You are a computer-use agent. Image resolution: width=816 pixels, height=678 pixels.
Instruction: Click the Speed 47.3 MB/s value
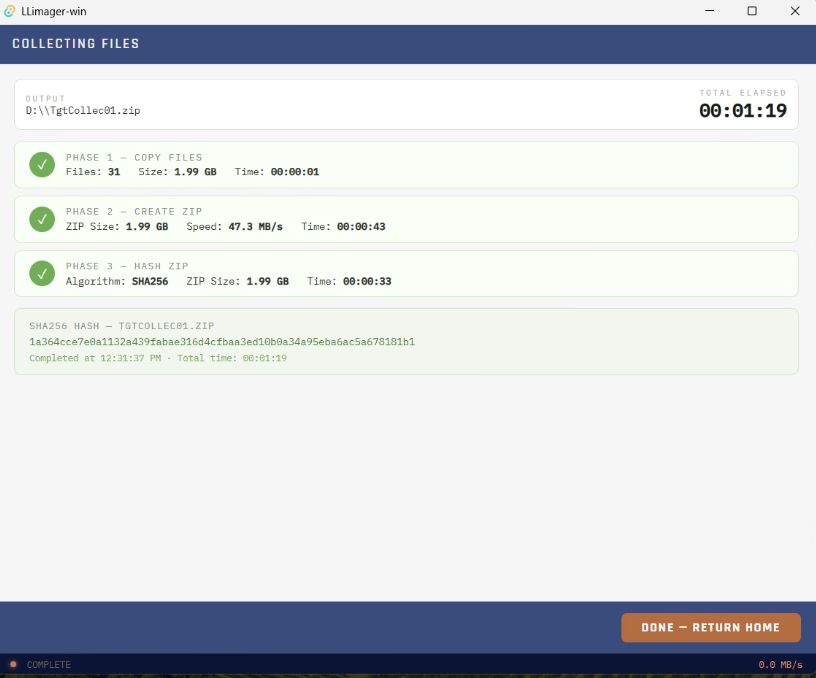(x=256, y=226)
